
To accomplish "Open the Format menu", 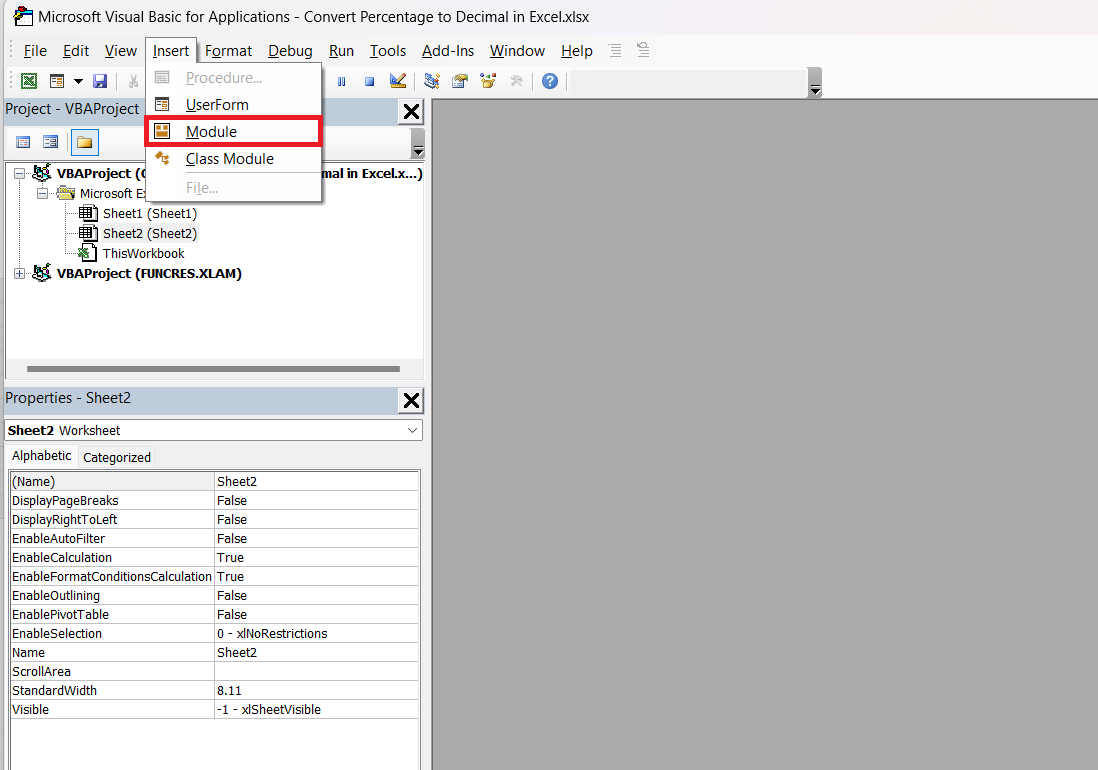I will 228,51.
